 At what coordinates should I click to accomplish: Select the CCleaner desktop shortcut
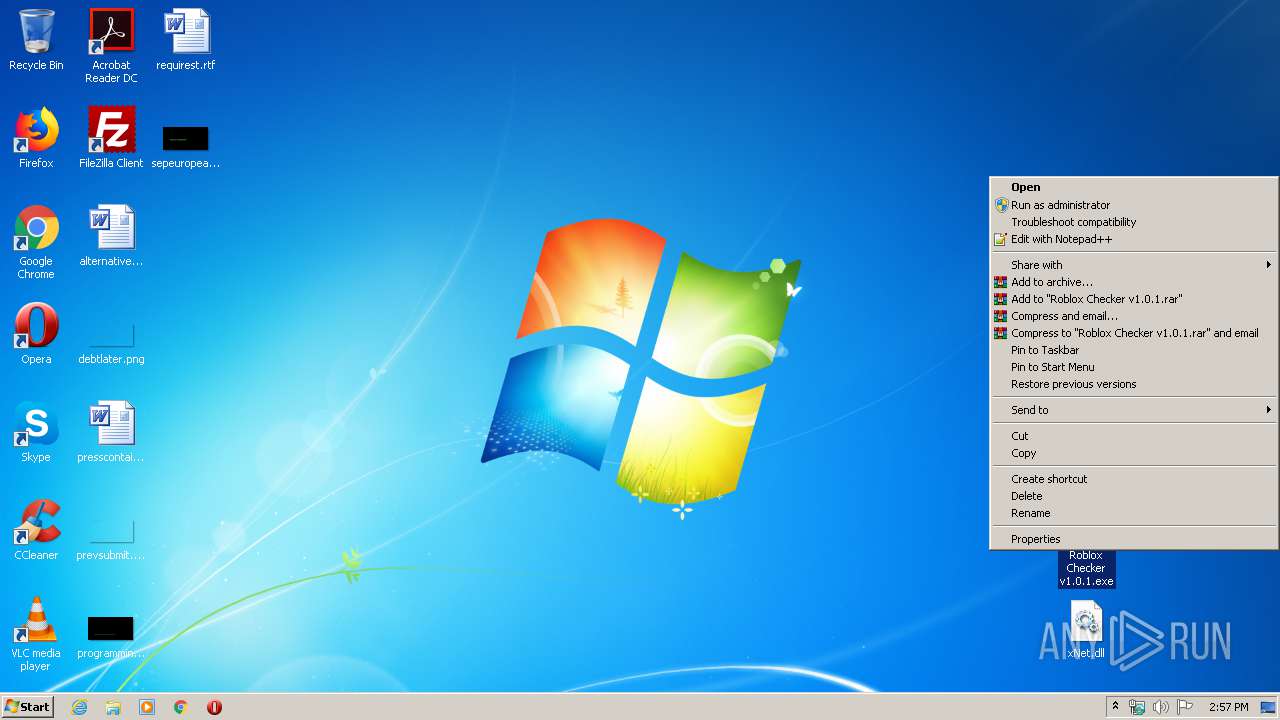(x=36, y=530)
